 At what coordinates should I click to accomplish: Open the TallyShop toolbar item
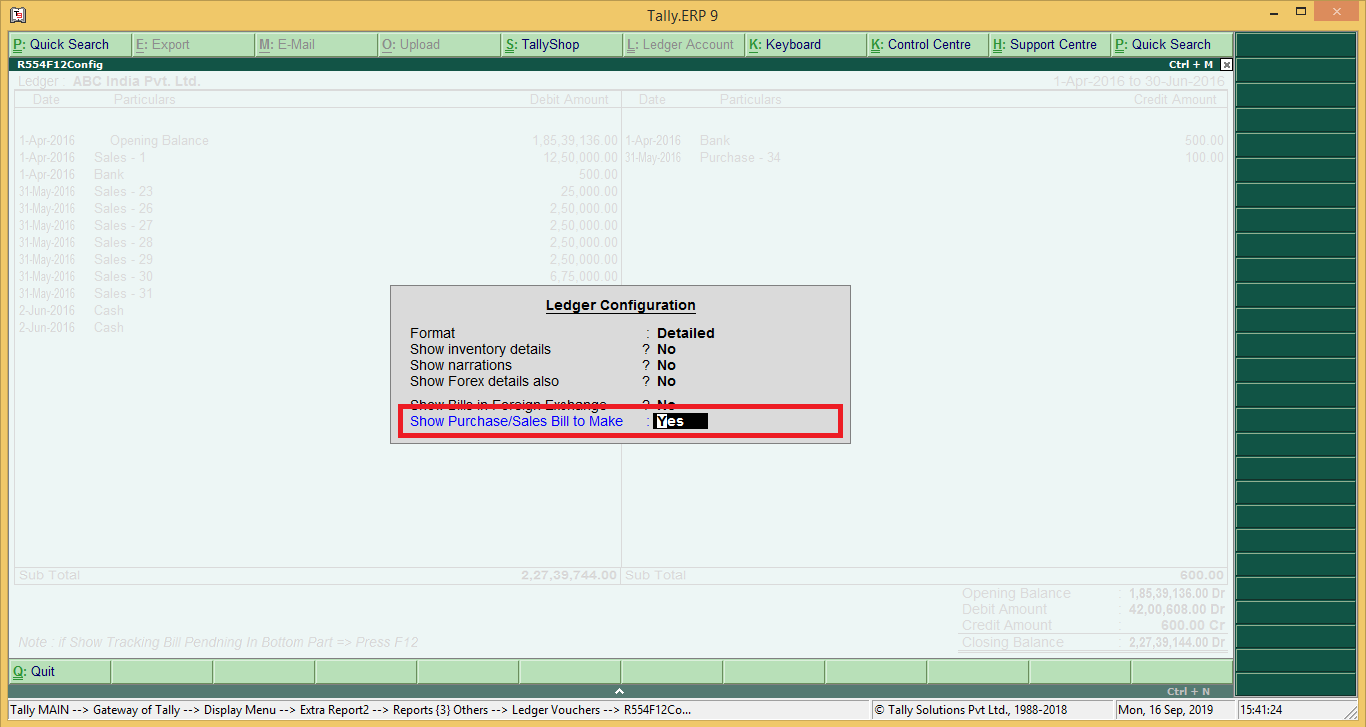point(560,45)
